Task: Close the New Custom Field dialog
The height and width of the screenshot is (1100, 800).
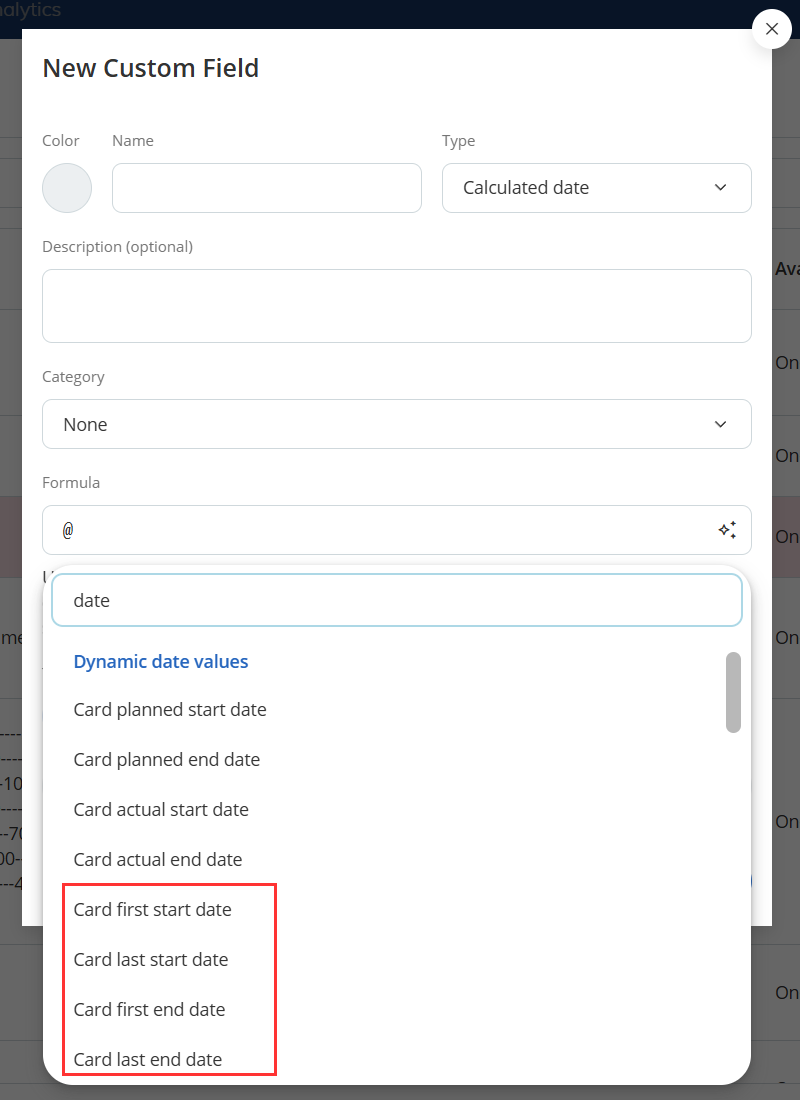Action: coord(771,29)
